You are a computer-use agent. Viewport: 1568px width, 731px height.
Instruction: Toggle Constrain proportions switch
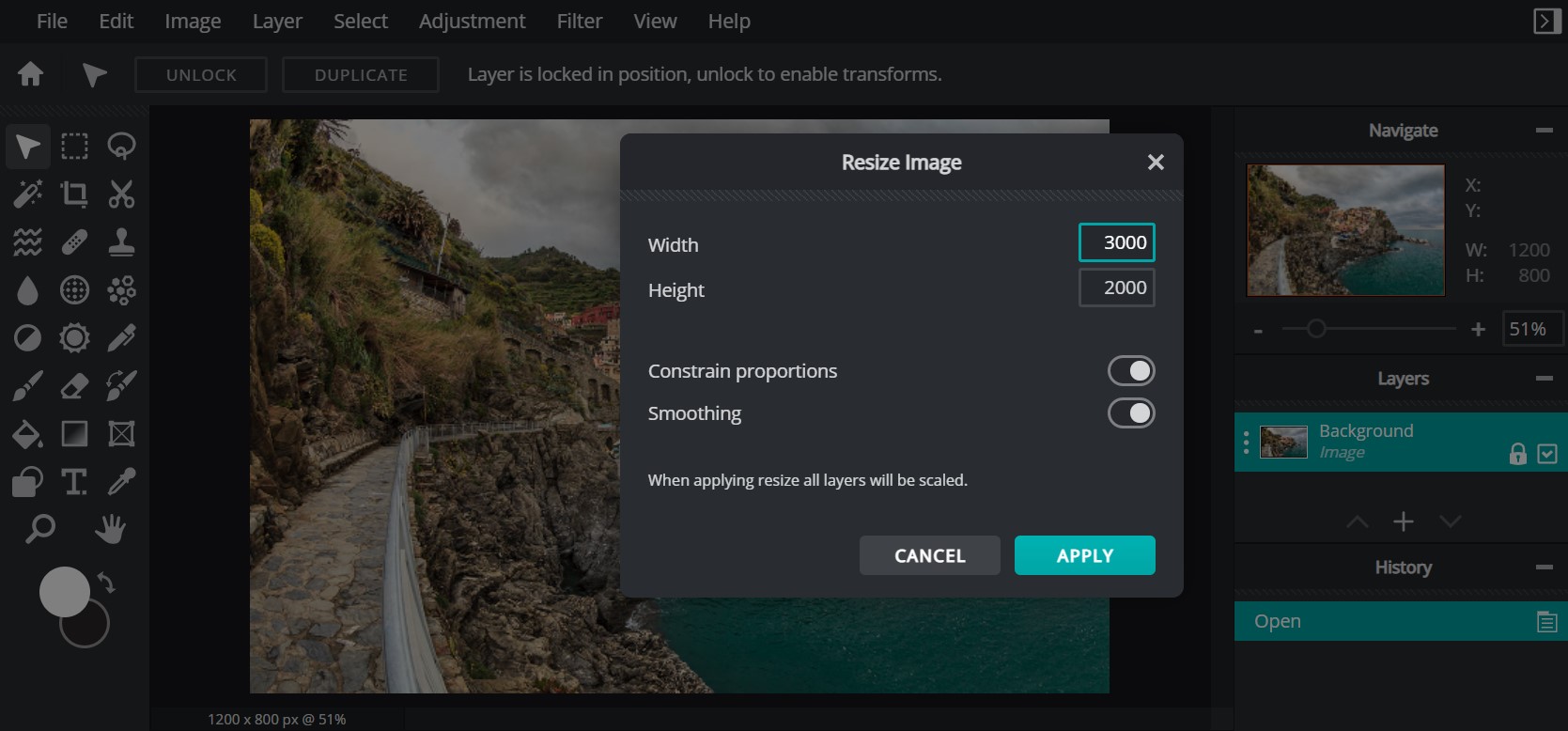coord(1130,371)
